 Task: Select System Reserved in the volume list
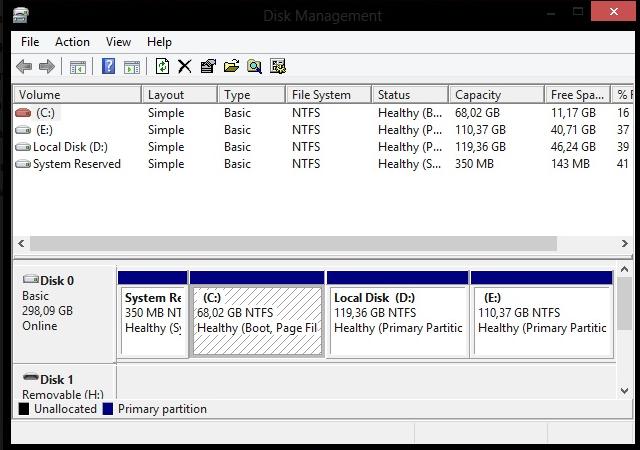pyautogui.click(x=77, y=164)
